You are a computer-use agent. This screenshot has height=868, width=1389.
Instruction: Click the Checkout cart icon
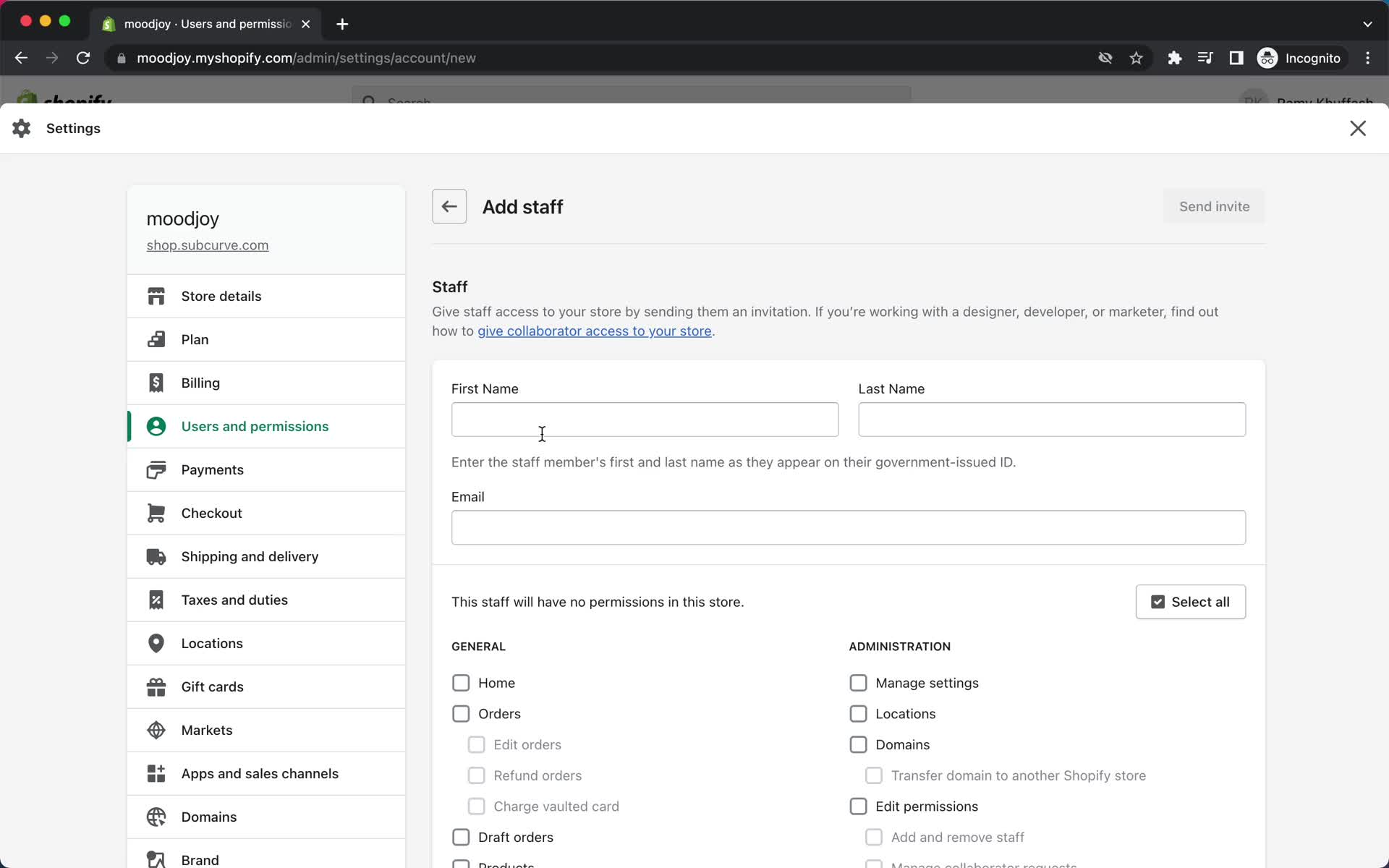pos(156,513)
